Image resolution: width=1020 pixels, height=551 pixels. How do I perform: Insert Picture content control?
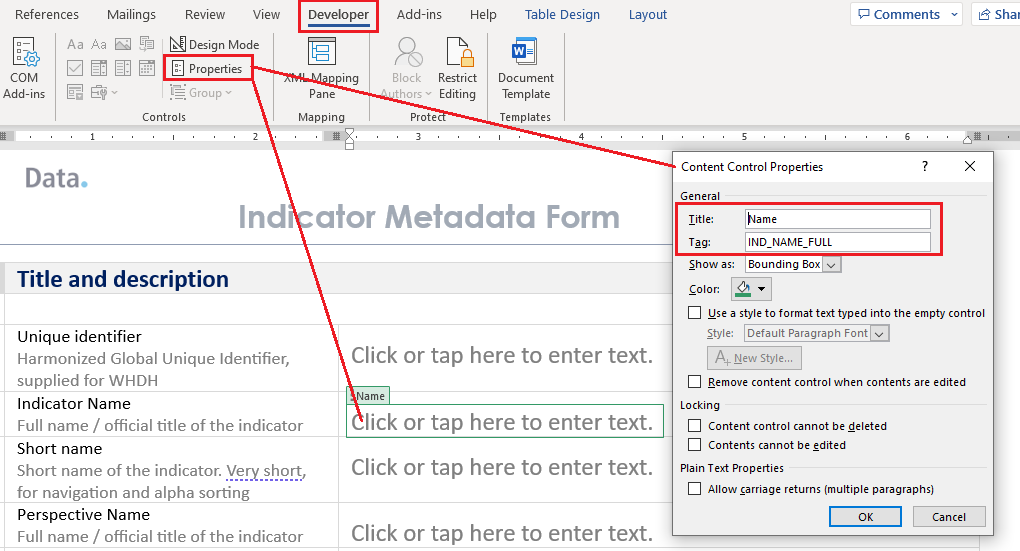(123, 44)
